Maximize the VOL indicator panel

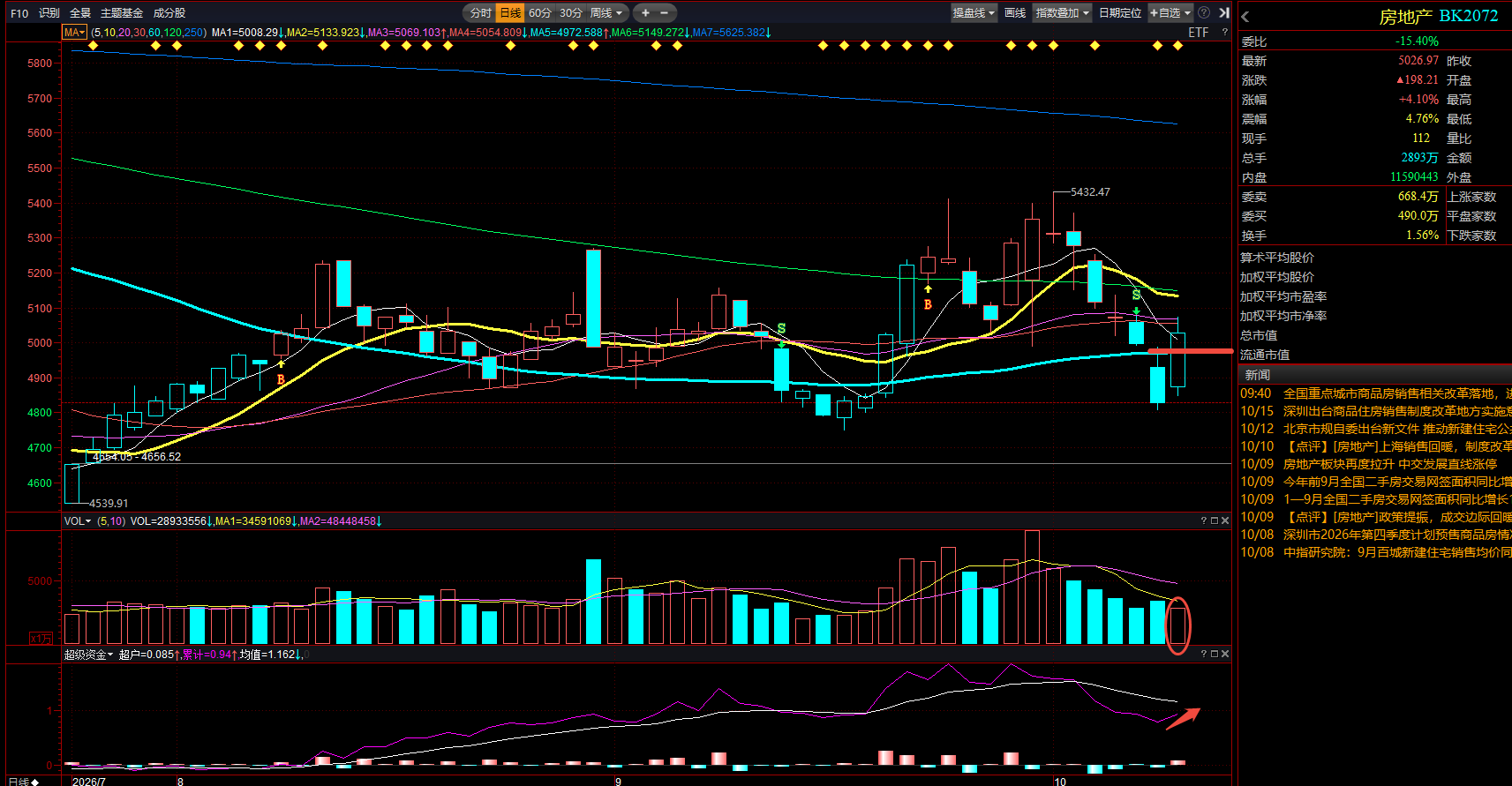(1214, 520)
